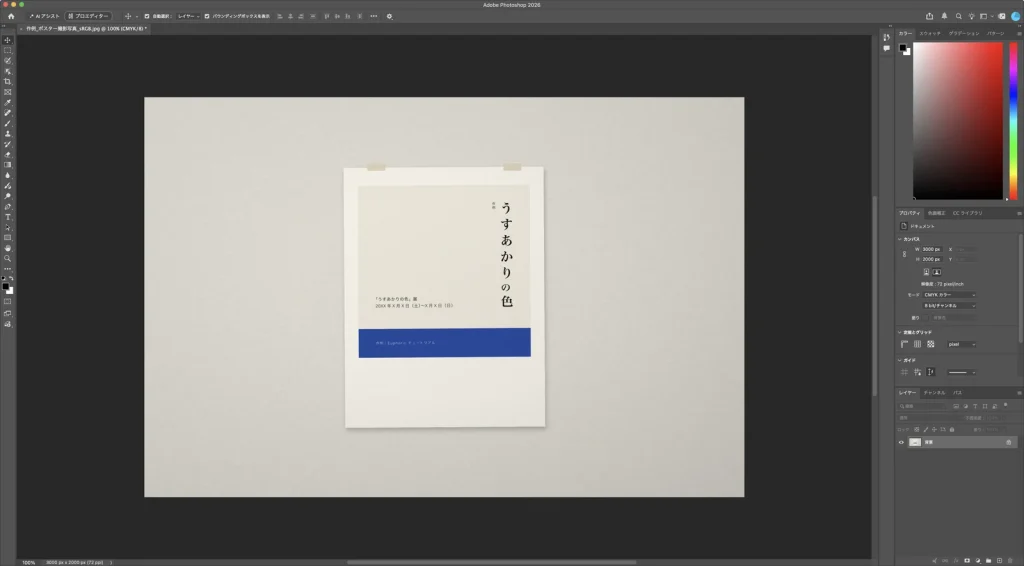Select the Frame tool
Image resolution: width=1024 pixels, height=566 pixels.
tap(8, 92)
